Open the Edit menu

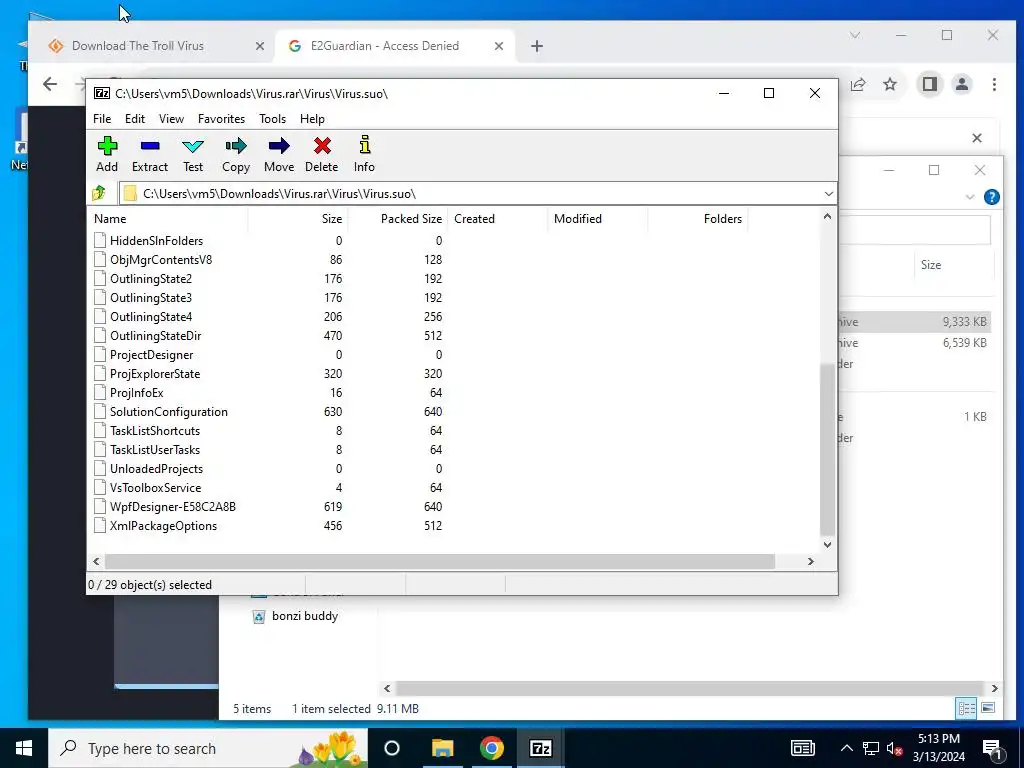(x=135, y=119)
